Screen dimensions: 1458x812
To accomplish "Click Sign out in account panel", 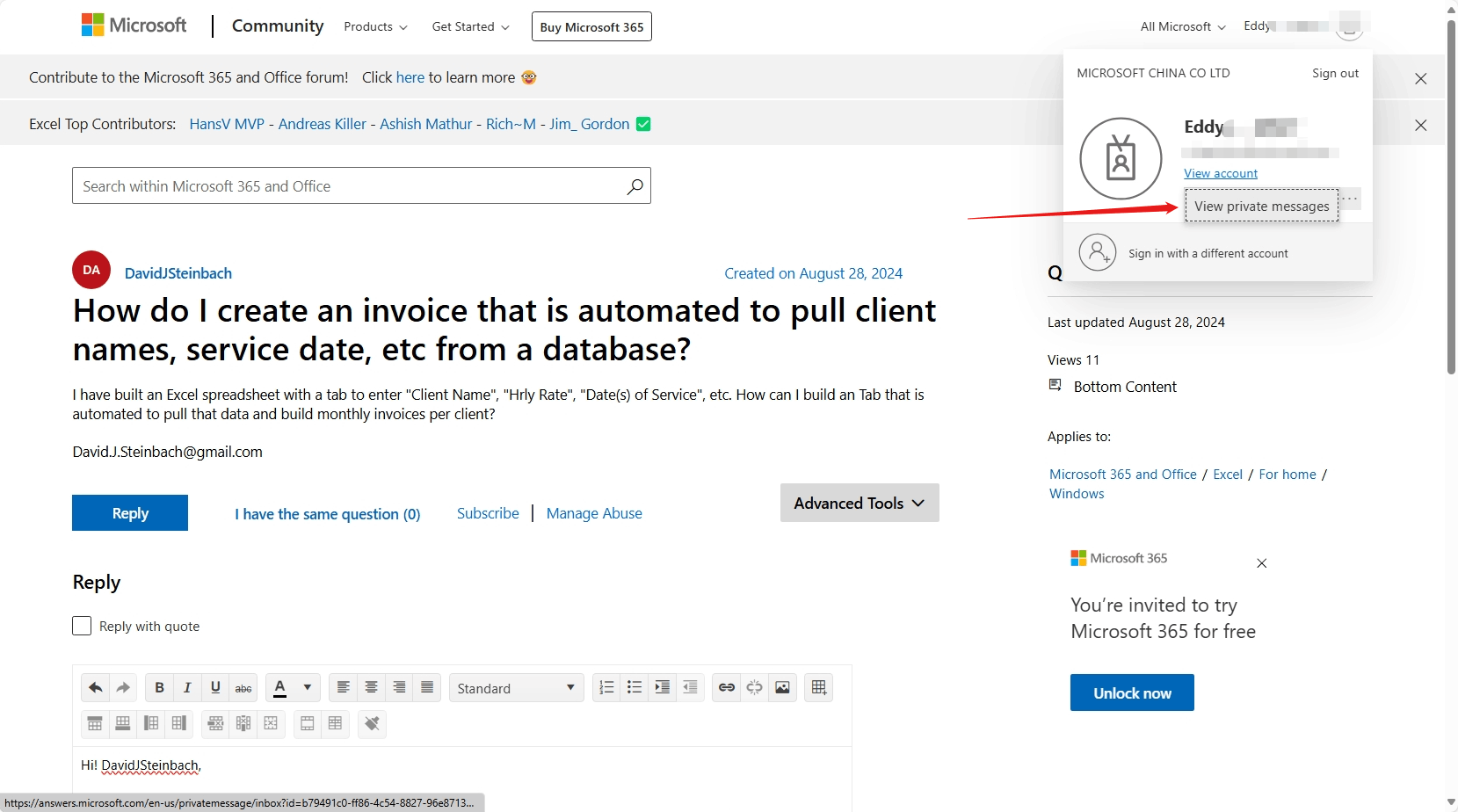I will click(1335, 73).
